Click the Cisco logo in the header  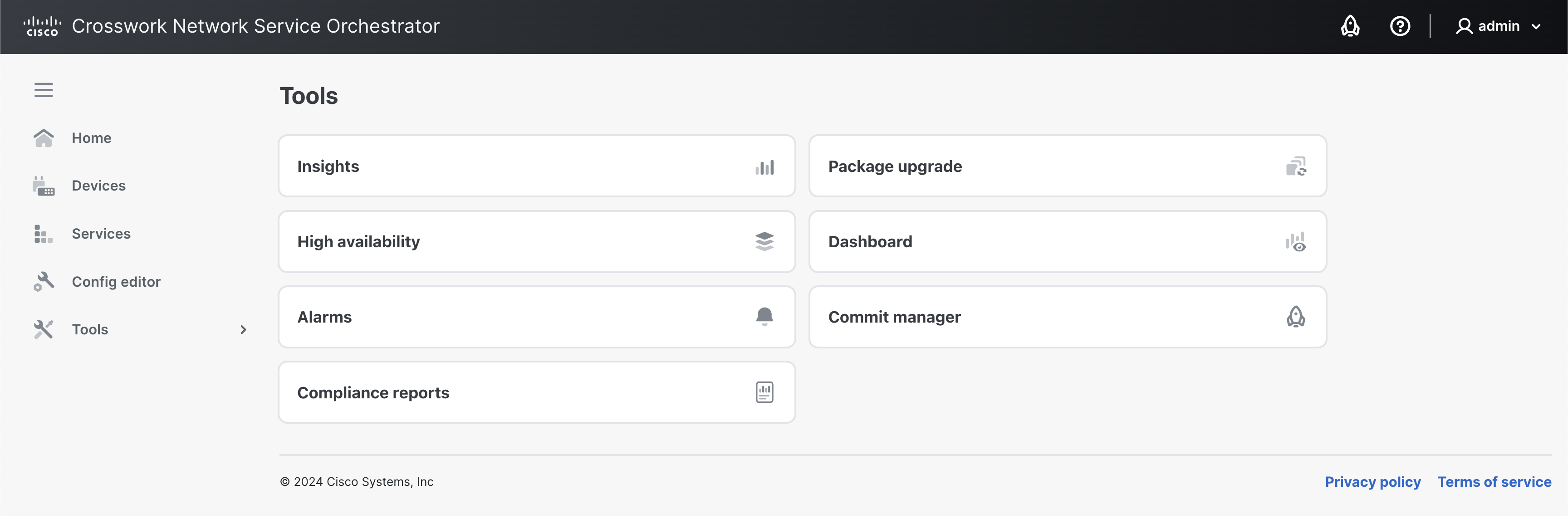(41, 25)
